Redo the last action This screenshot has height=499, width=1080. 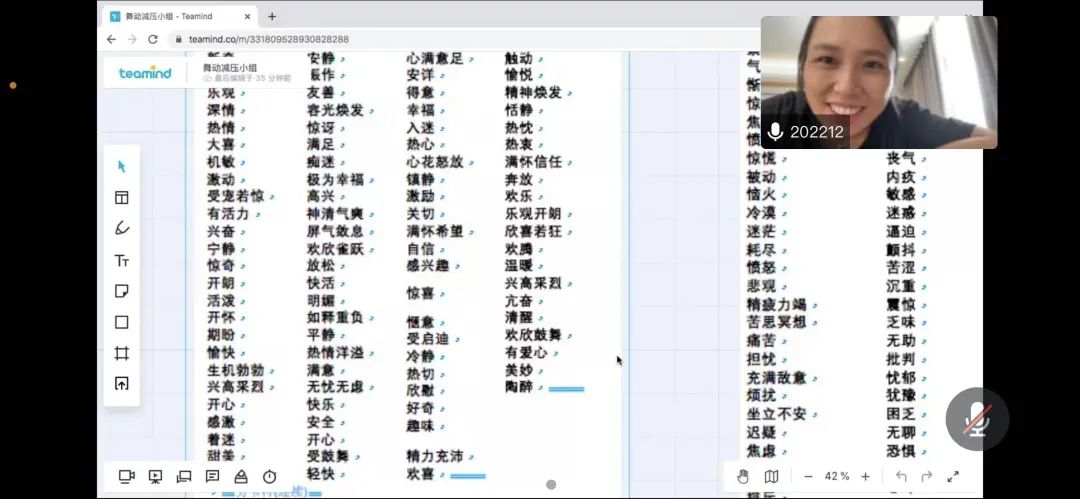click(926, 476)
